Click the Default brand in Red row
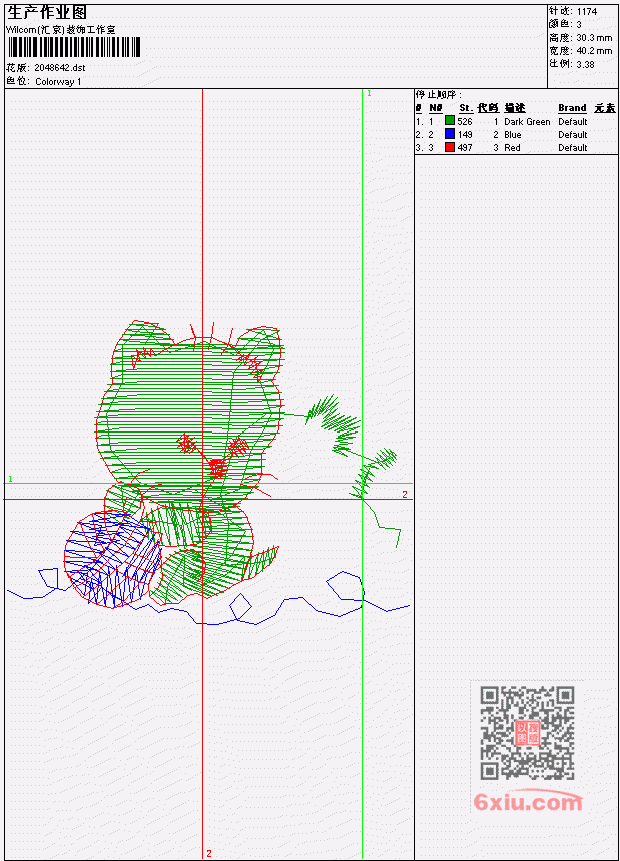 573,148
